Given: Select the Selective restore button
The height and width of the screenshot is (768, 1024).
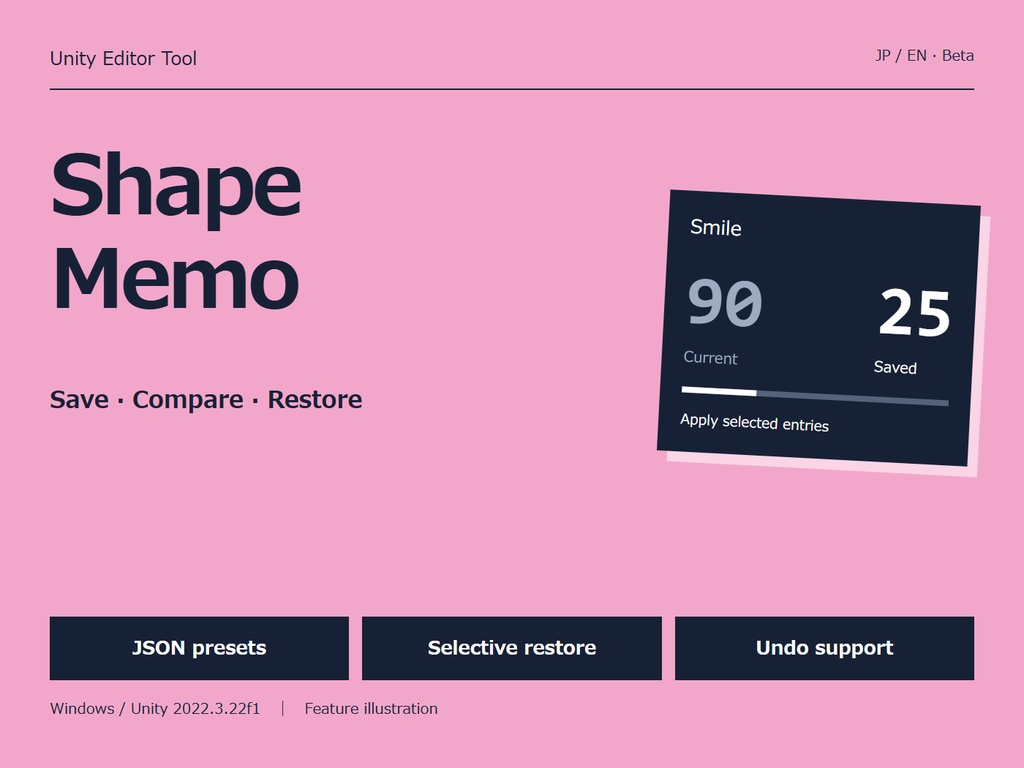Looking at the screenshot, I should click(511, 648).
